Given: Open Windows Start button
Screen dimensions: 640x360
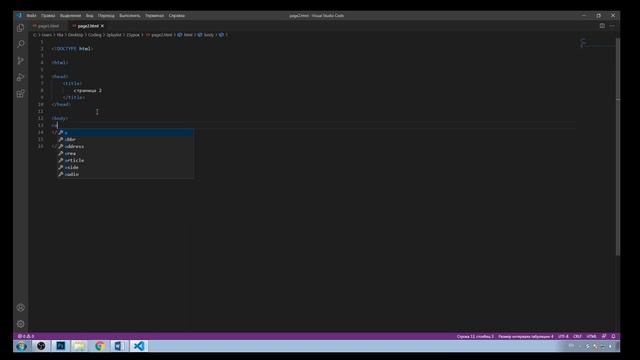Looking at the screenshot, I should coord(21,346).
